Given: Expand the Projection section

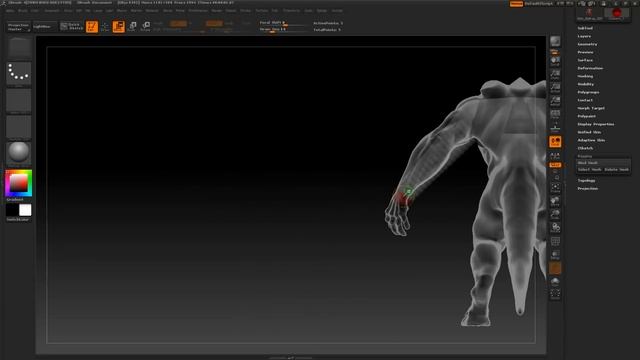Looking at the screenshot, I should [588, 189].
